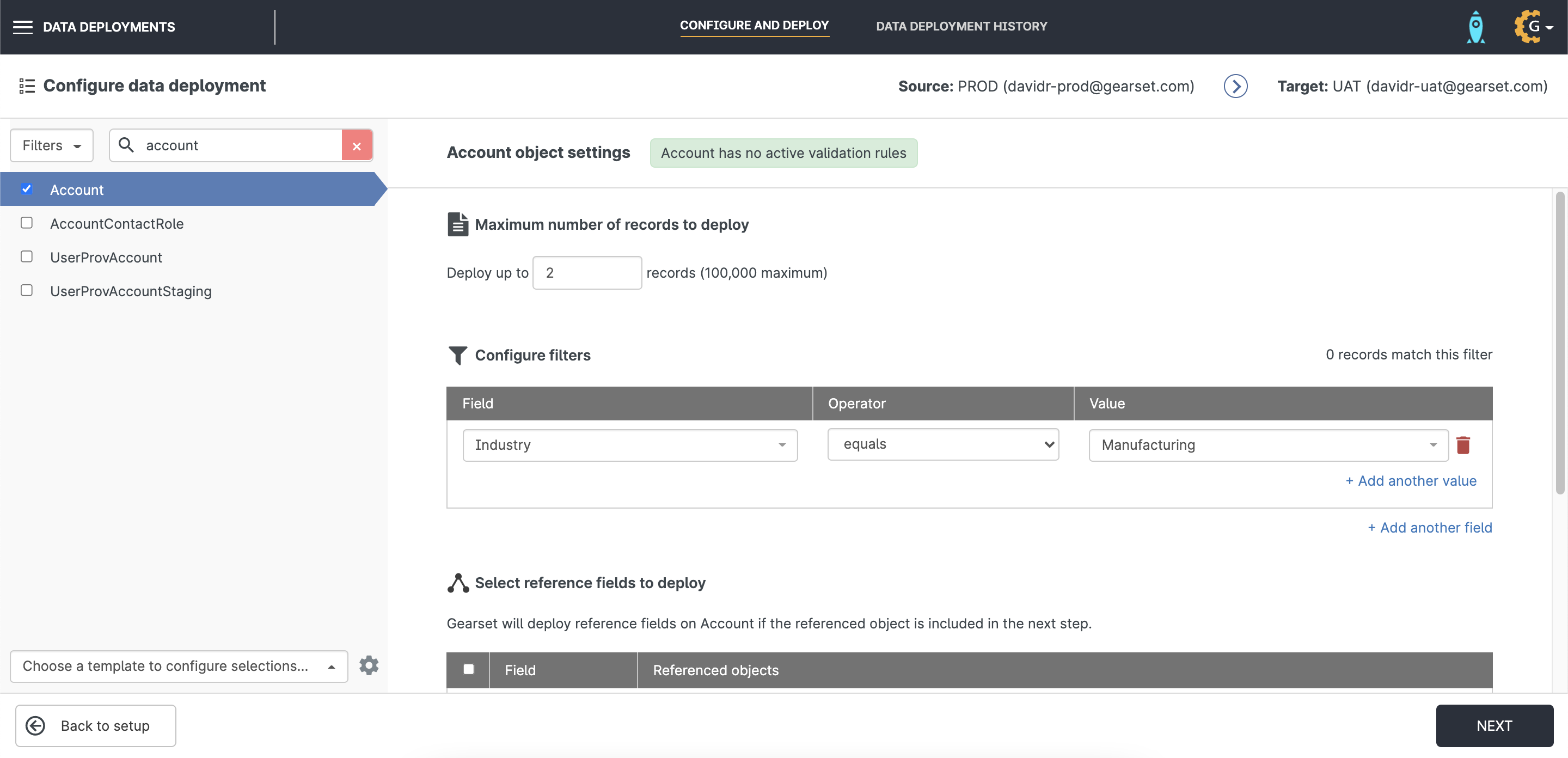
Task: Click the 0 records match this filter text
Action: coord(1408,355)
